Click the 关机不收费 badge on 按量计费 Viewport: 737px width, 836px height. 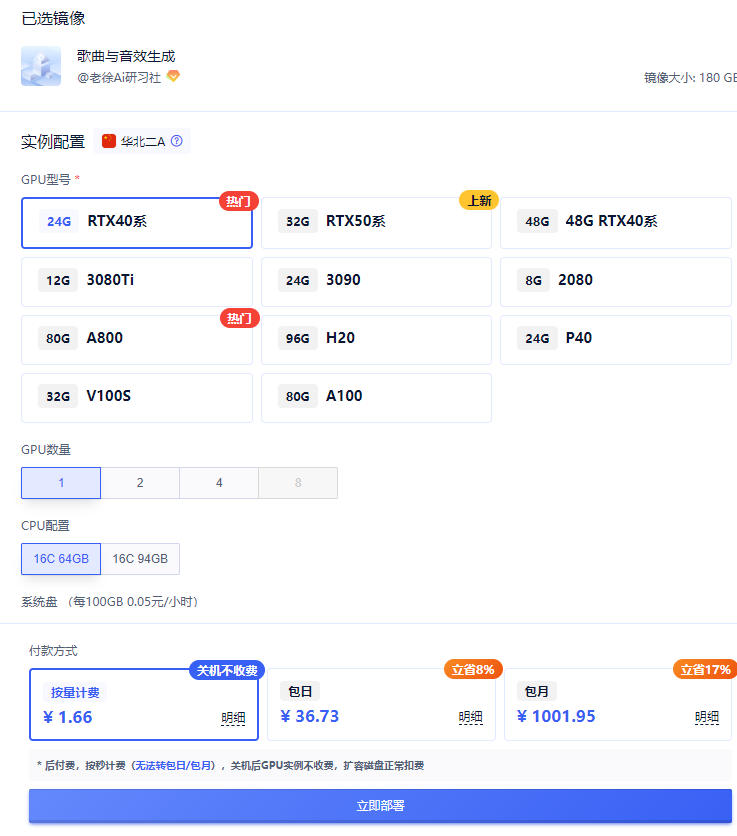pos(225,670)
